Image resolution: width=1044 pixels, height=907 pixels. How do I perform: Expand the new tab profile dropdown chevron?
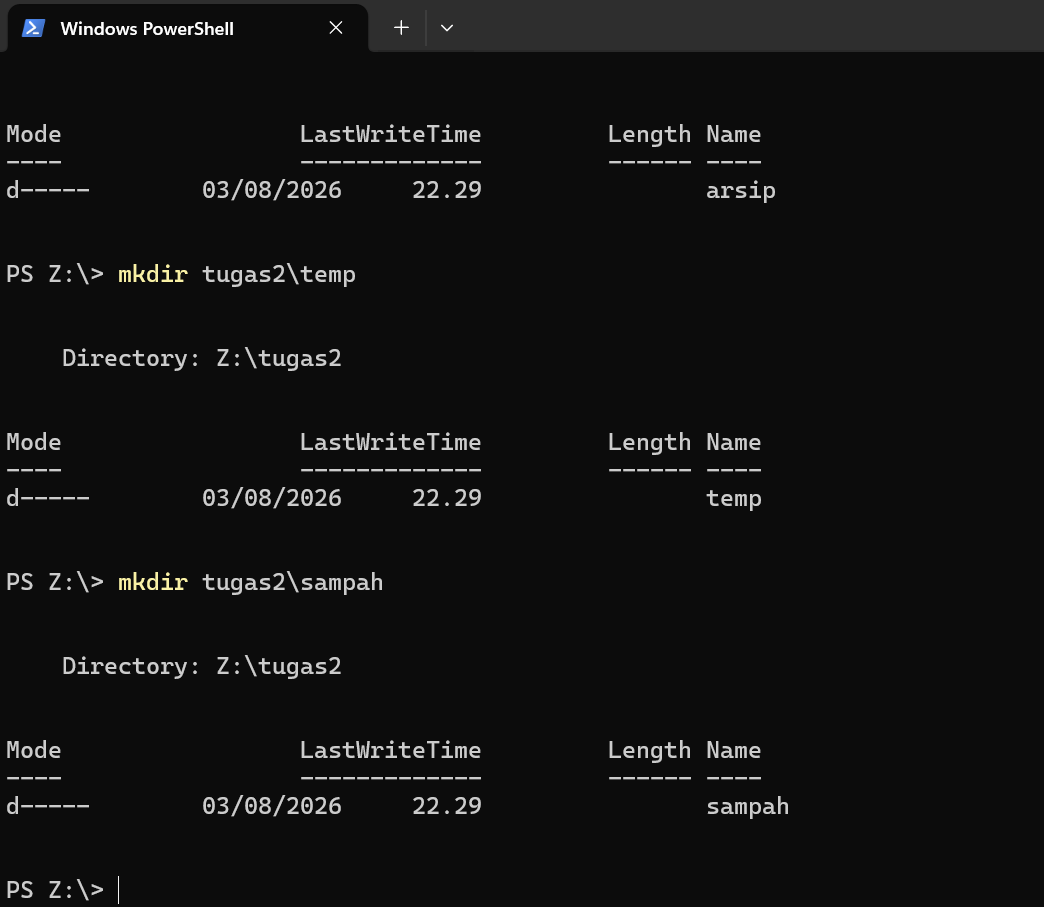(x=447, y=28)
